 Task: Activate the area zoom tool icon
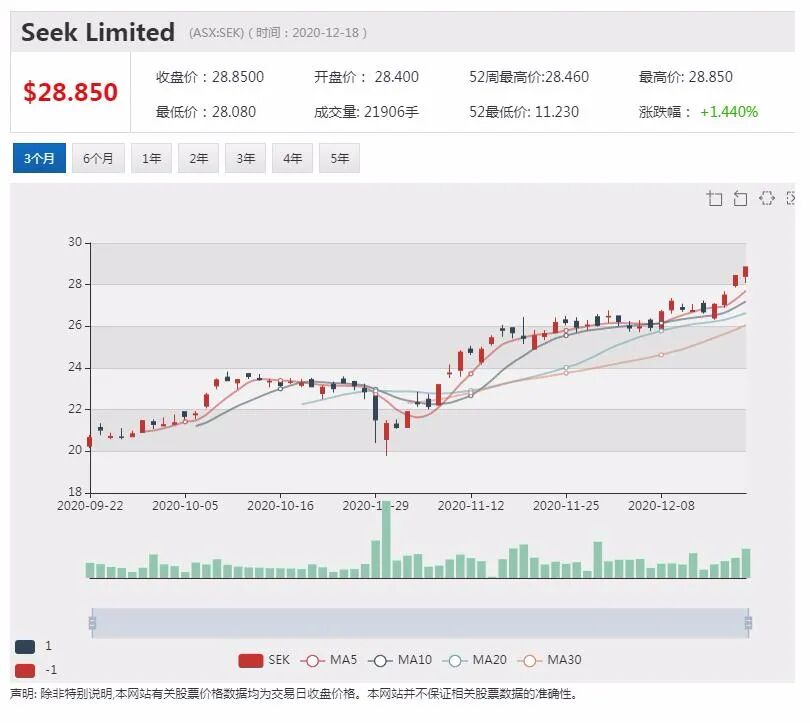[x=714, y=198]
